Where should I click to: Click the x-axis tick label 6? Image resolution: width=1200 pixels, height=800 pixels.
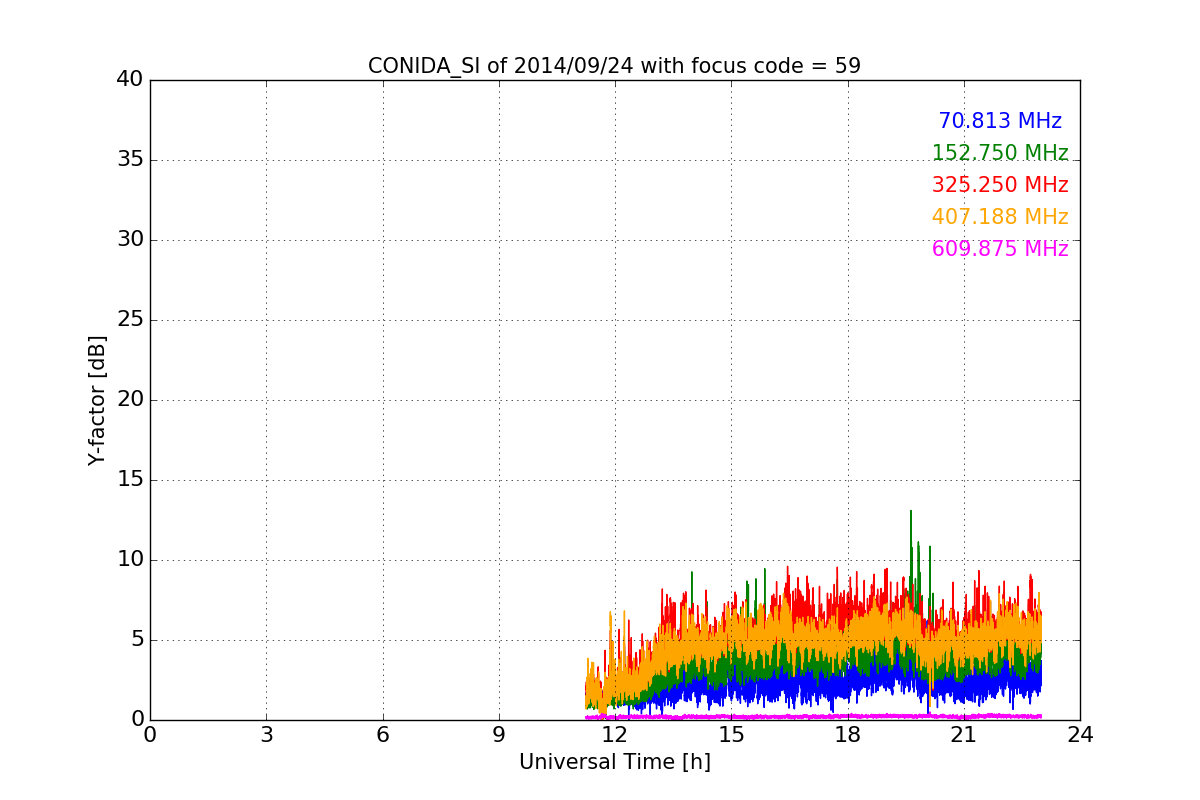tap(382, 735)
